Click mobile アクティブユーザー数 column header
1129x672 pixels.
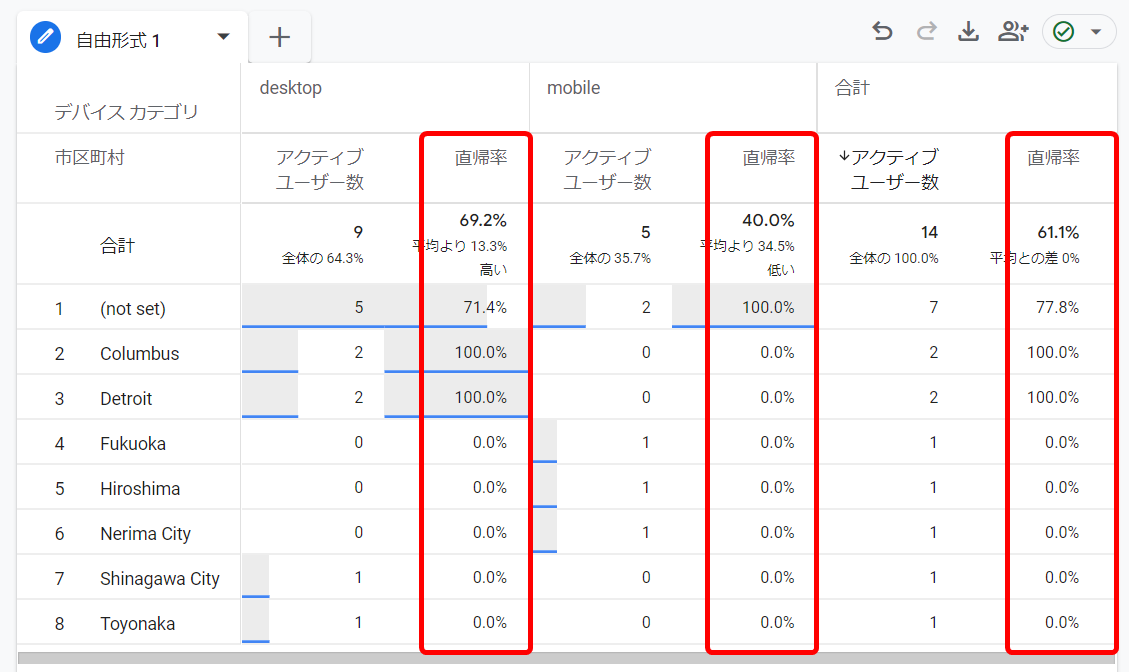coord(607,169)
